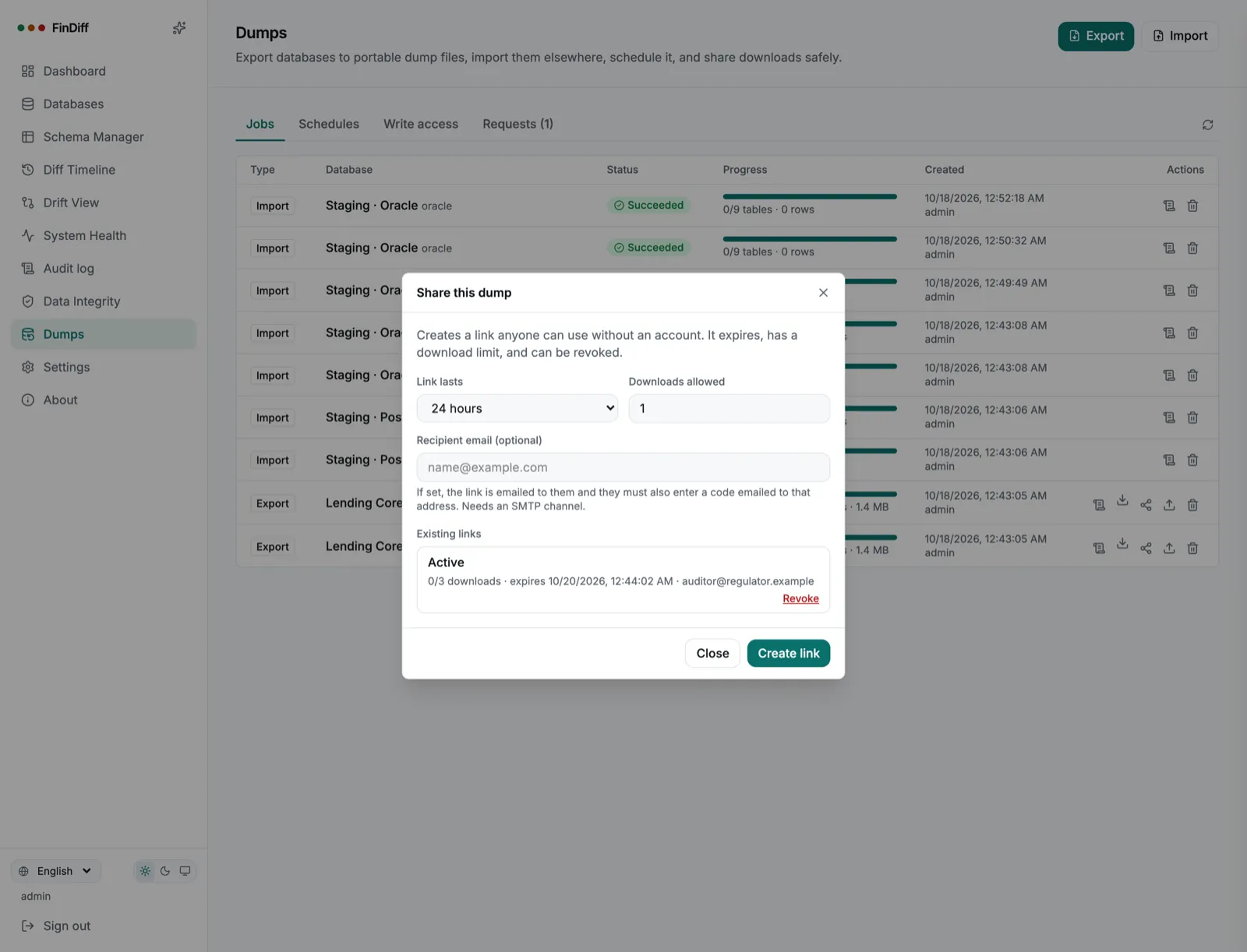Click the Downloads allowed field
This screenshot has width=1247, height=952.
[729, 408]
